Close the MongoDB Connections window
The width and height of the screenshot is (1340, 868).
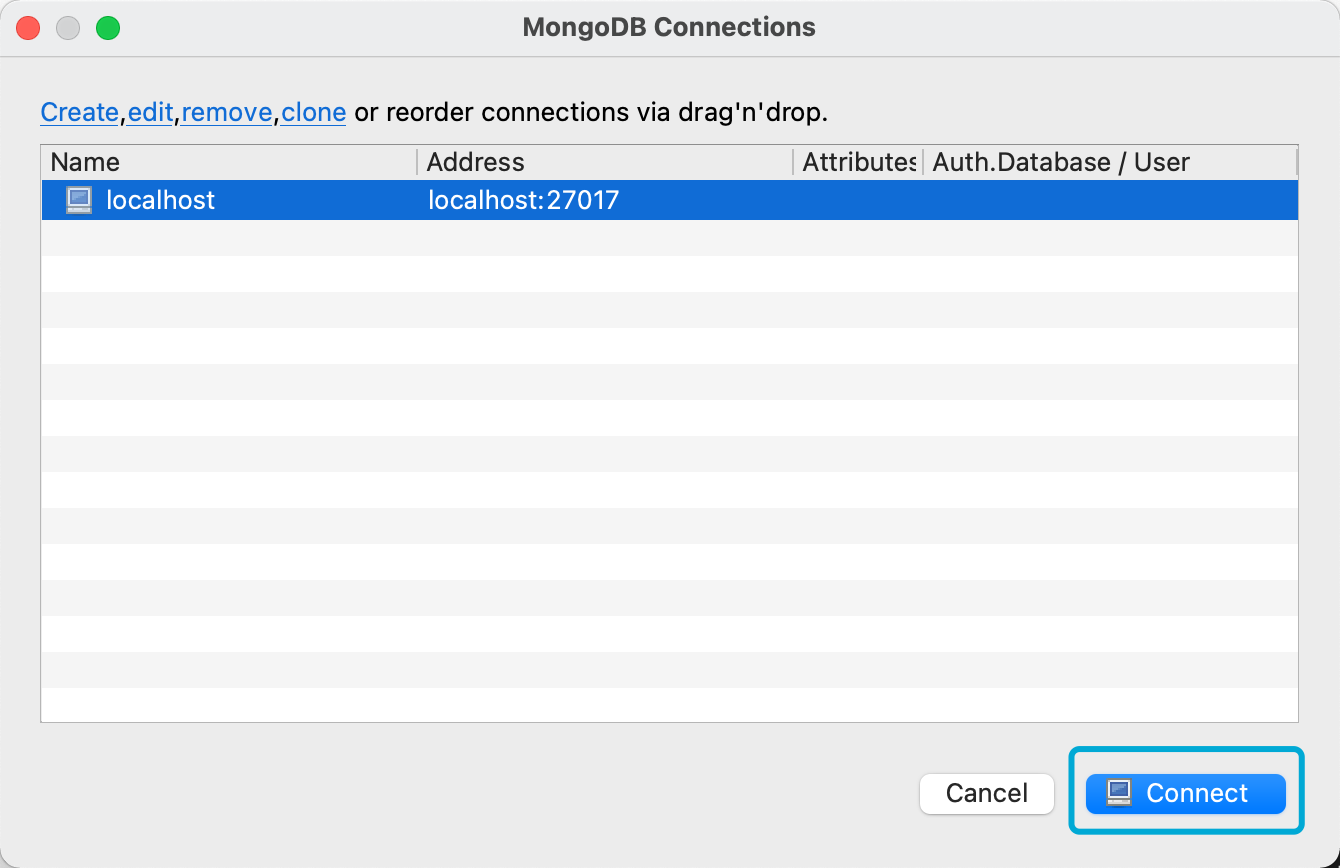click(28, 28)
